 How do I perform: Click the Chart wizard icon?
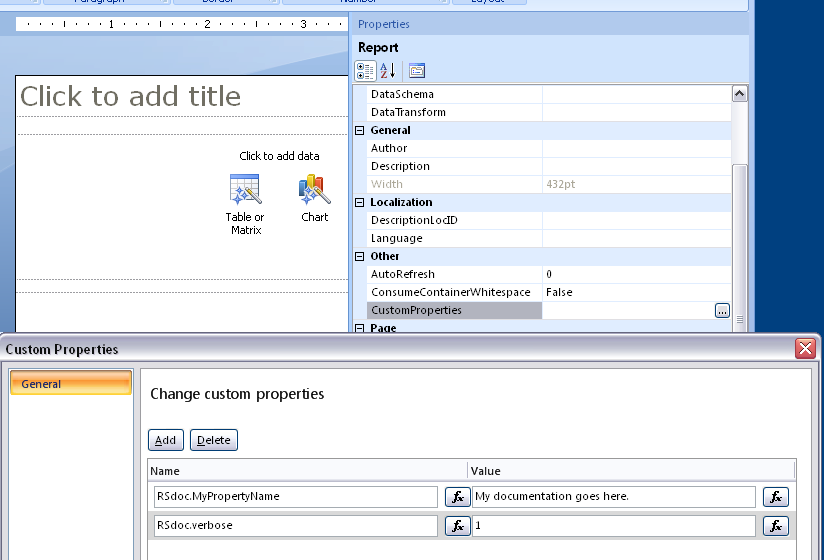click(x=314, y=189)
